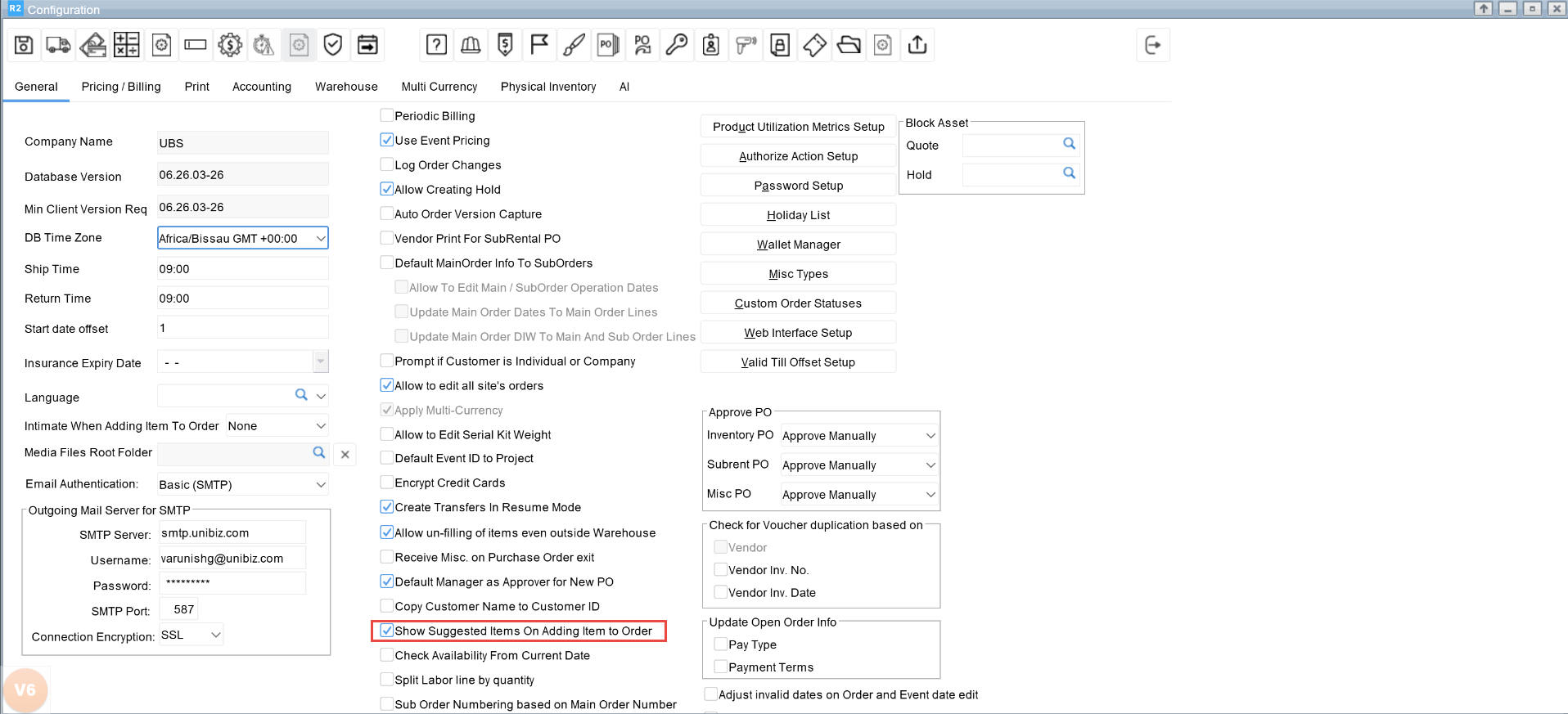Open the Email Authentication dropdown
The width and height of the screenshot is (1568, 714).
coord(321,485)
